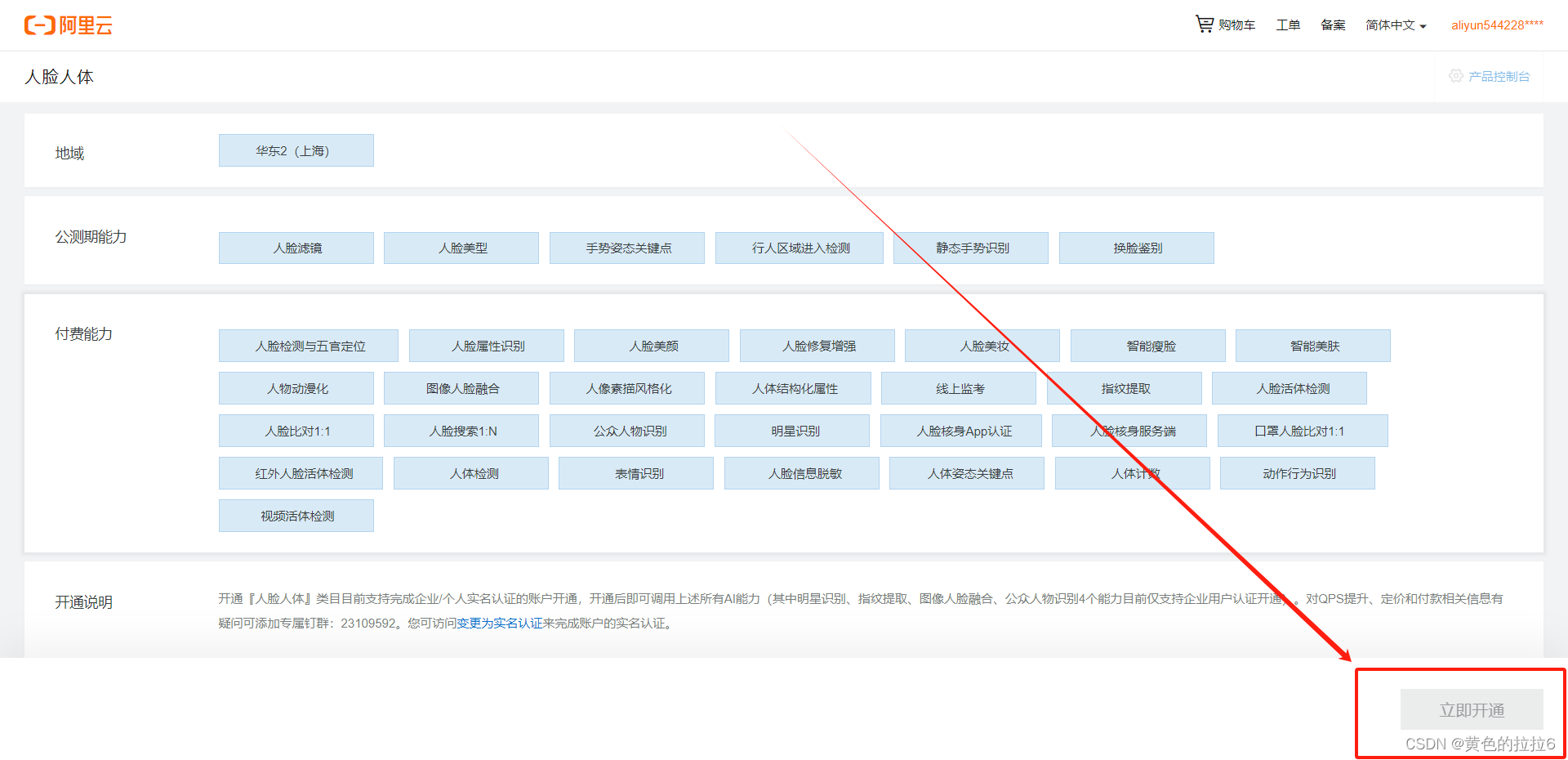Select 人体检测
Image resolution: width=1568 pixels, height=760 pixels.
(x=471, y=473)
